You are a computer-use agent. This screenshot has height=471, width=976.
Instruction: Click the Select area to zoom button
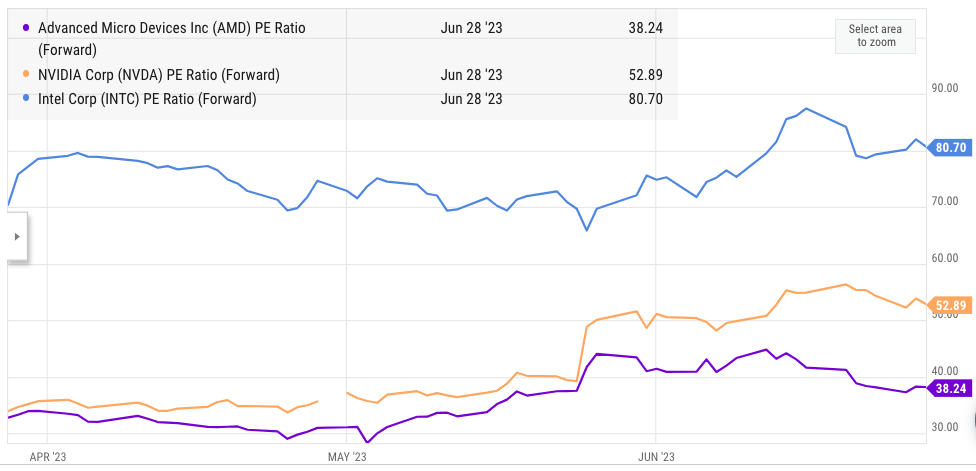pos(875,36)
